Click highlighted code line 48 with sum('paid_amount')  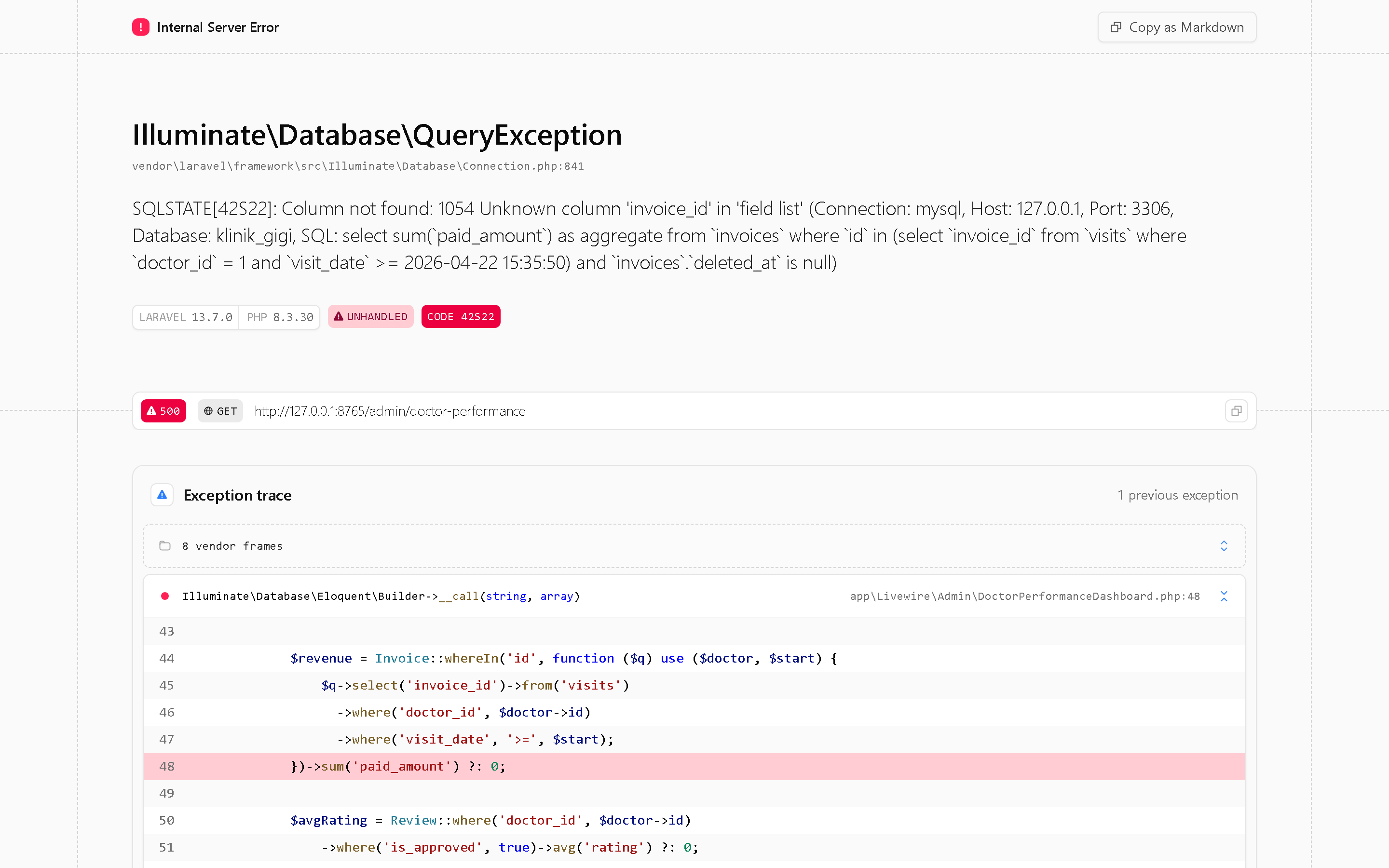[694, 766]
